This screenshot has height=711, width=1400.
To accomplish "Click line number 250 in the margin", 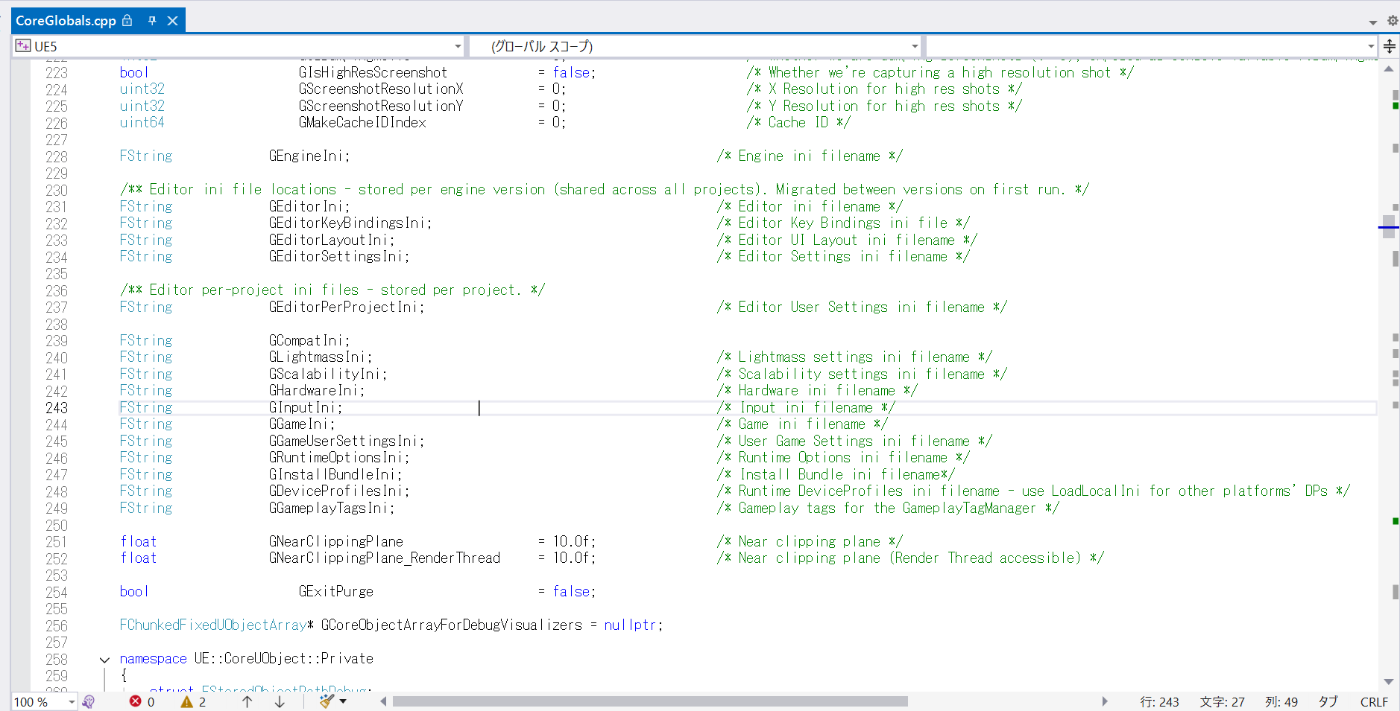I will click(56, 525).
